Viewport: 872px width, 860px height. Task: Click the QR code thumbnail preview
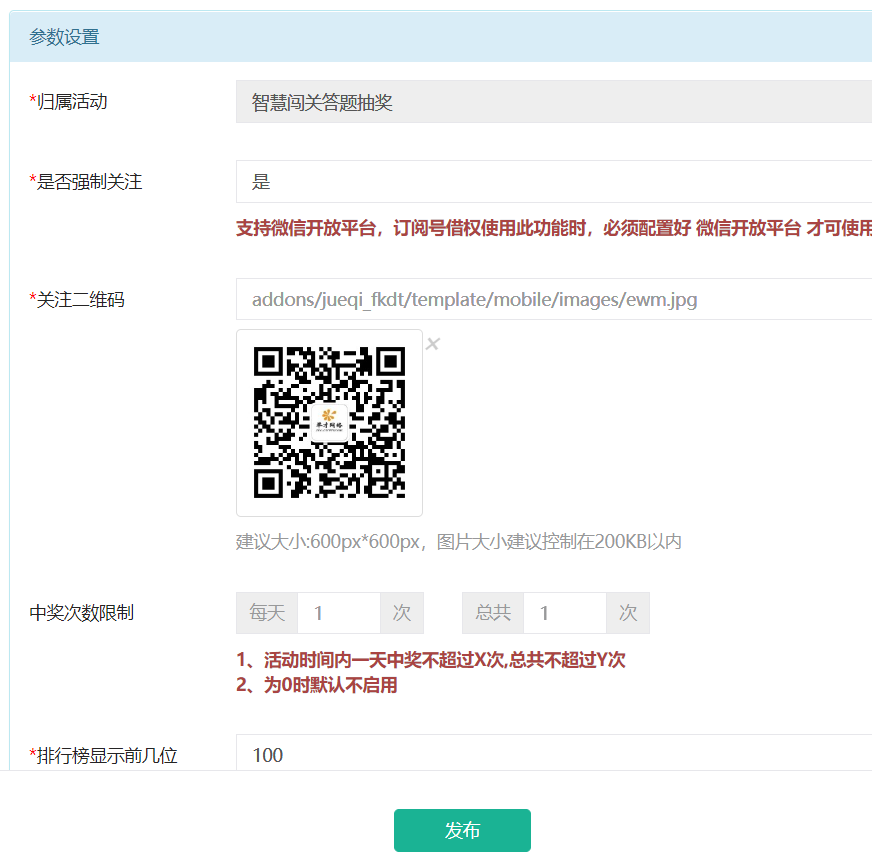(329, 423)
